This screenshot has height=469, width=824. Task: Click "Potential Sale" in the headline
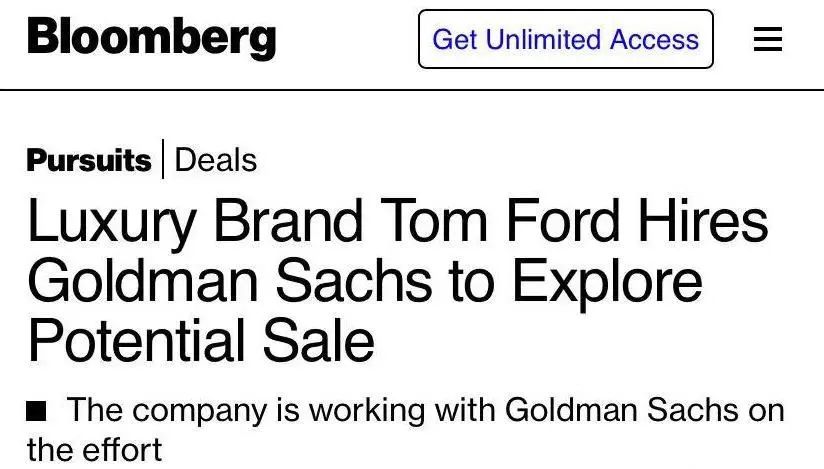click(x=201, y=341)
